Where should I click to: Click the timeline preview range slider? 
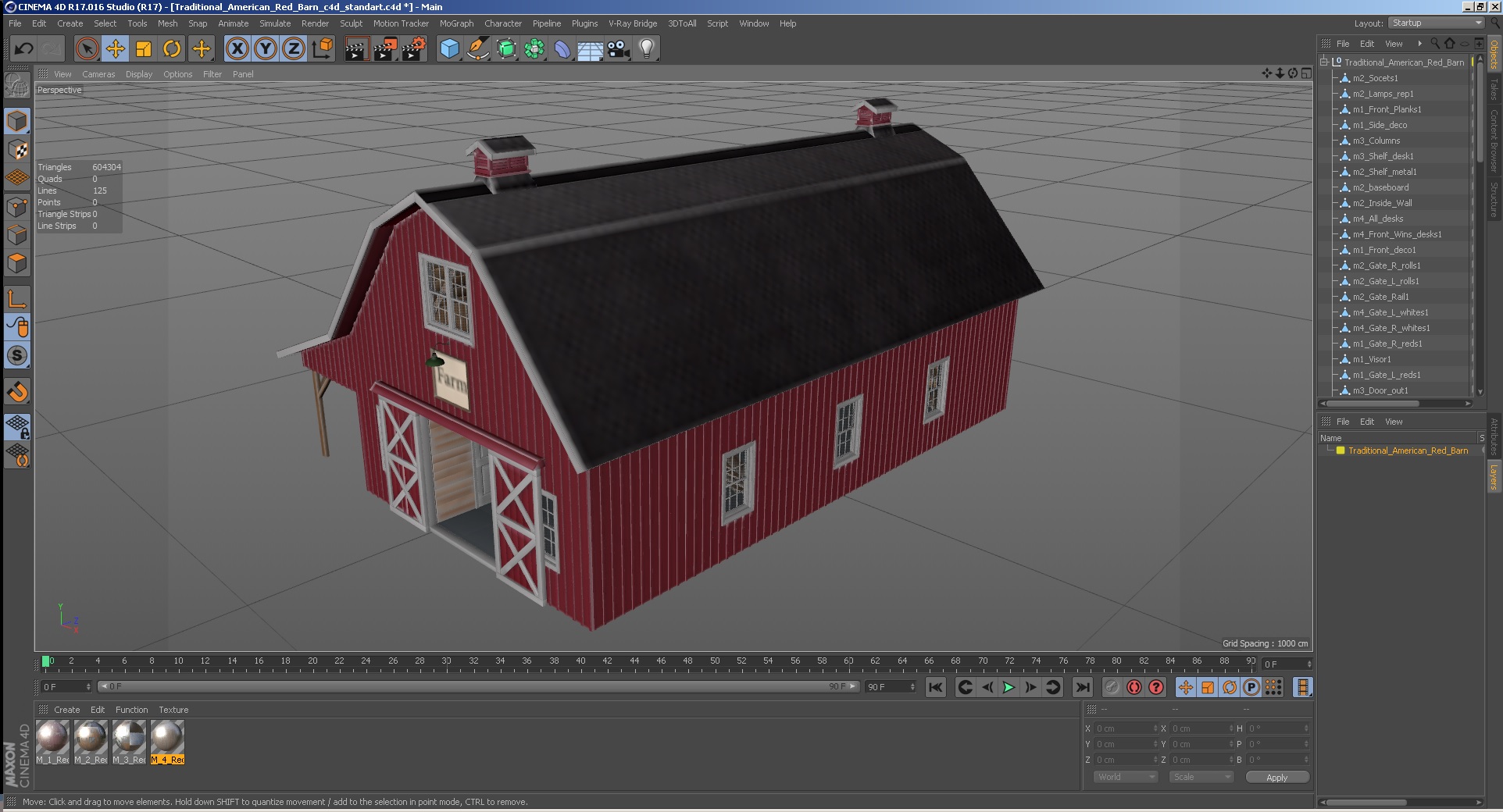pos(480,686)
